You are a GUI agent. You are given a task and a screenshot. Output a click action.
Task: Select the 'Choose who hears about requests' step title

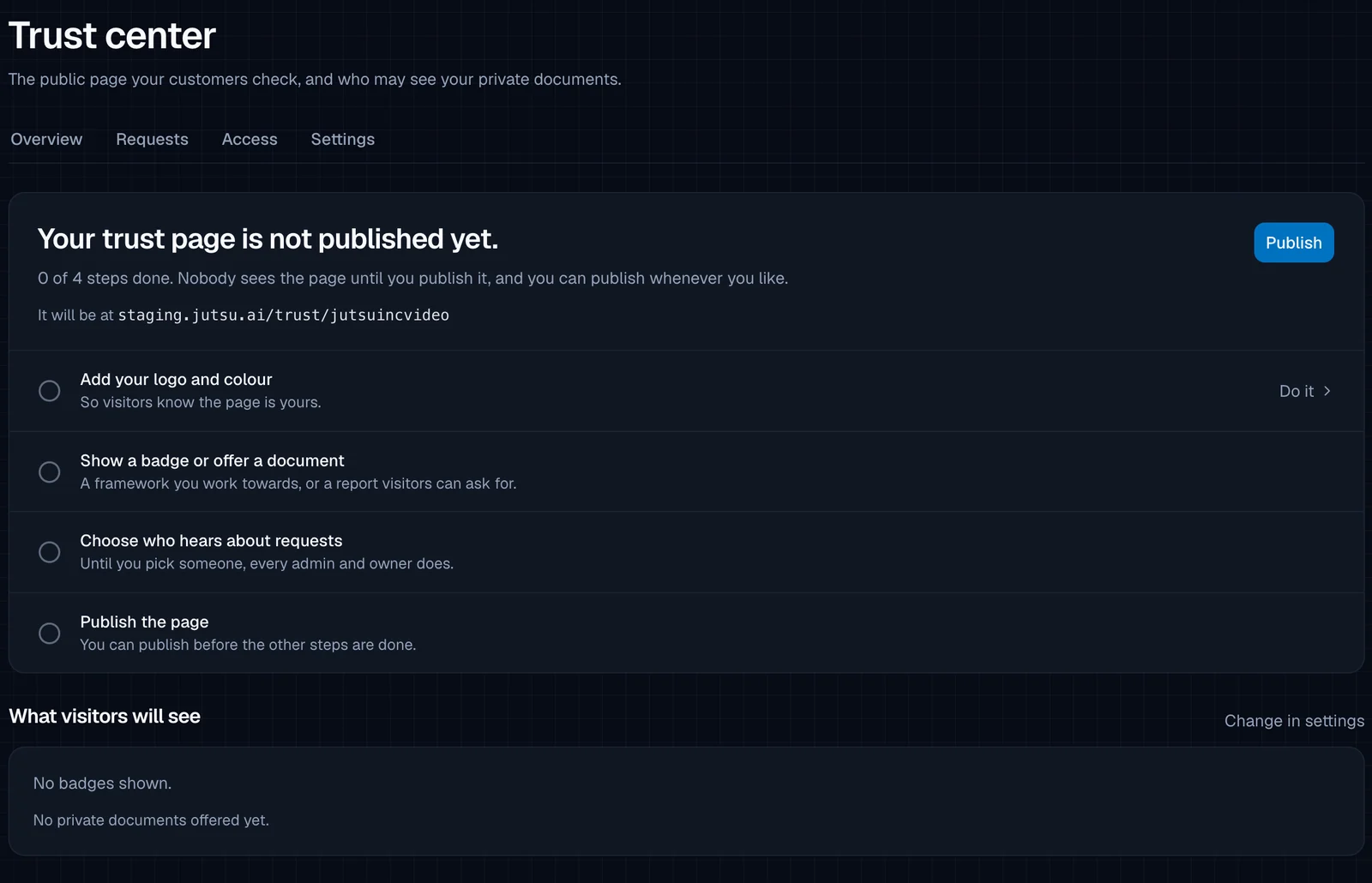[x=211, y=541]
